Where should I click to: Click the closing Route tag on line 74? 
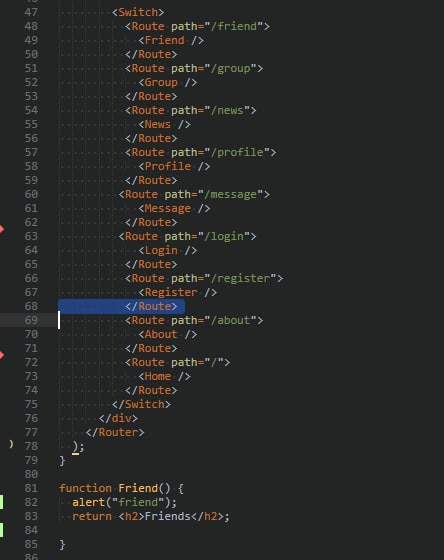coord(151,390)
